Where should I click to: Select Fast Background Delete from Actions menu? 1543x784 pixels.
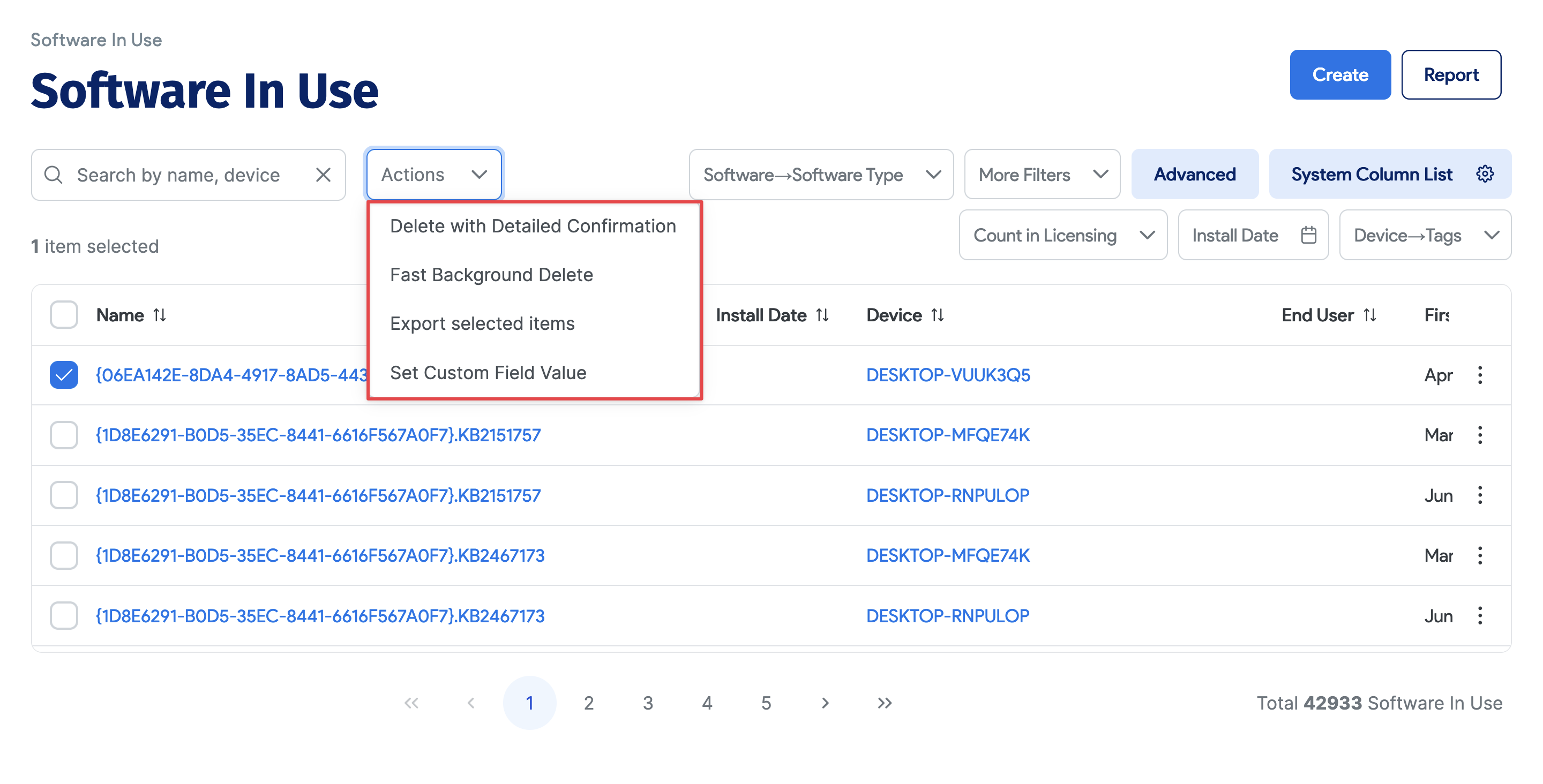tap(491, 274)
